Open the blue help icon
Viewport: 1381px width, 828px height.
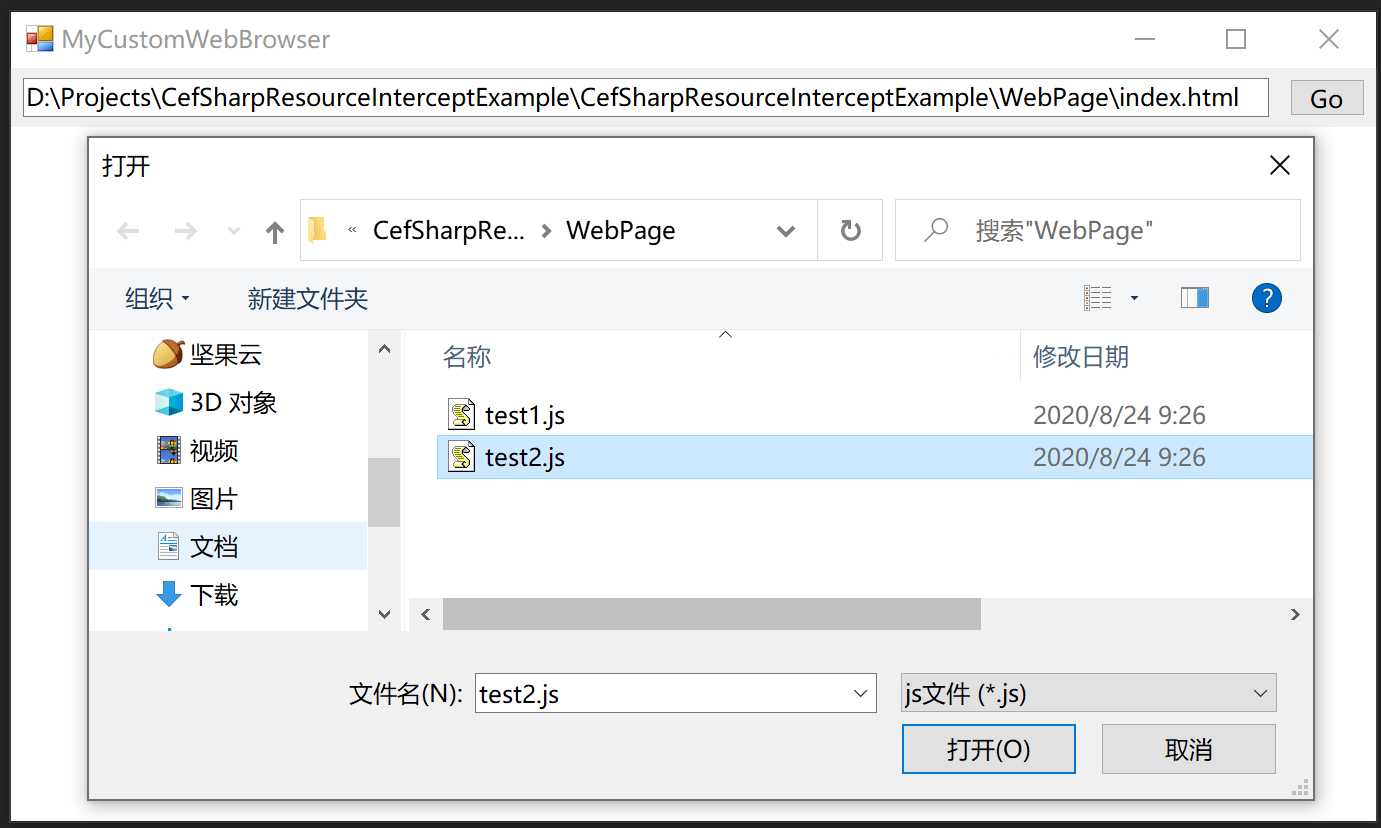(1266, 297)
